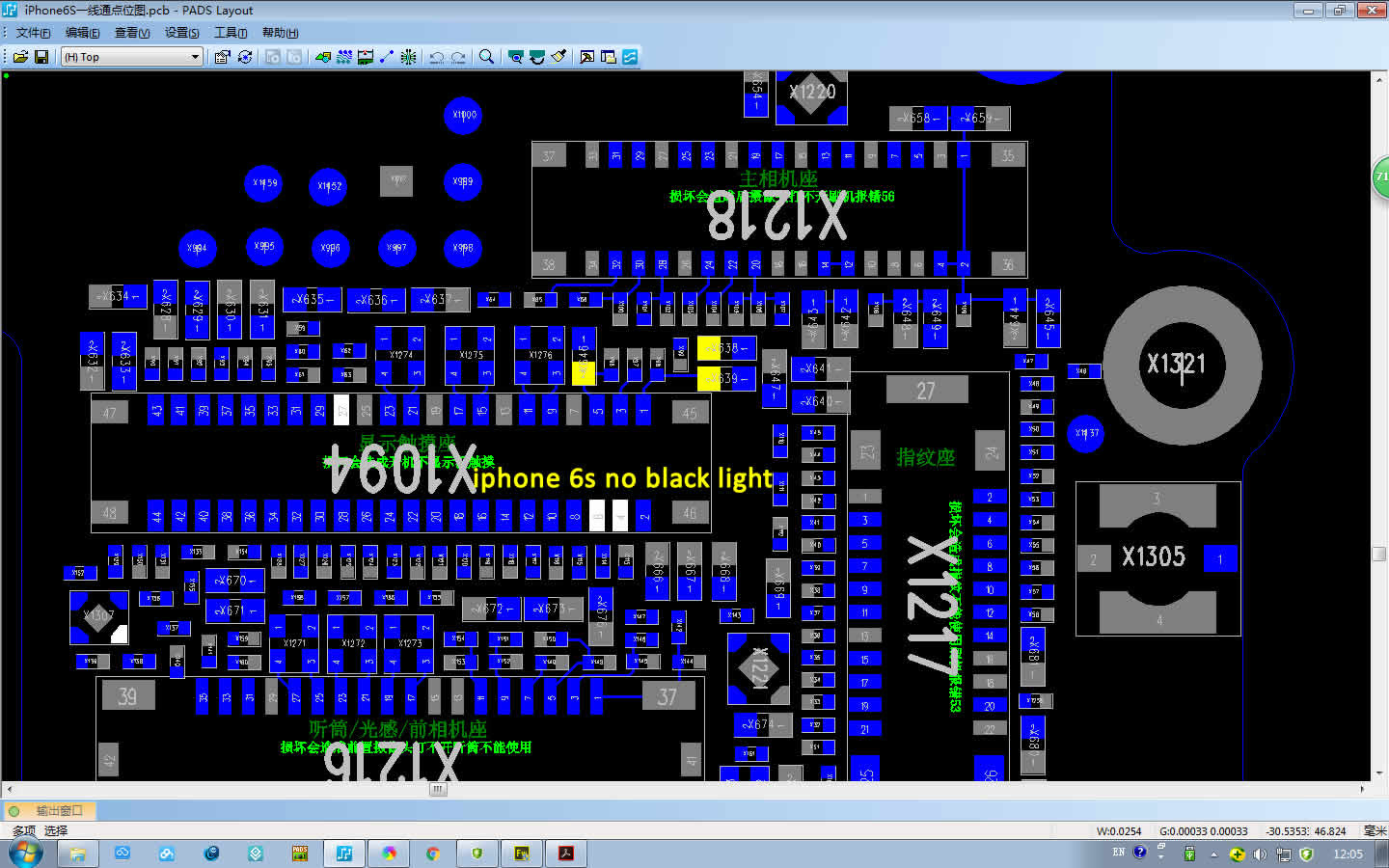Open Chrome from the taskbar
This screenshot has width=1389, height=868.
433,854
